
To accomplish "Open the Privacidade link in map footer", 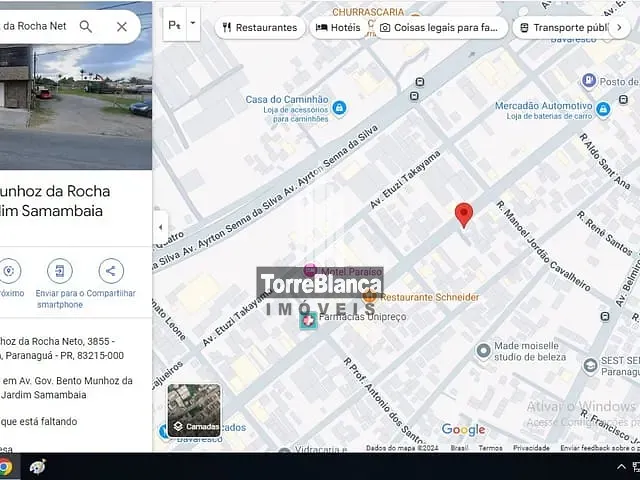I will pos(531,448).
